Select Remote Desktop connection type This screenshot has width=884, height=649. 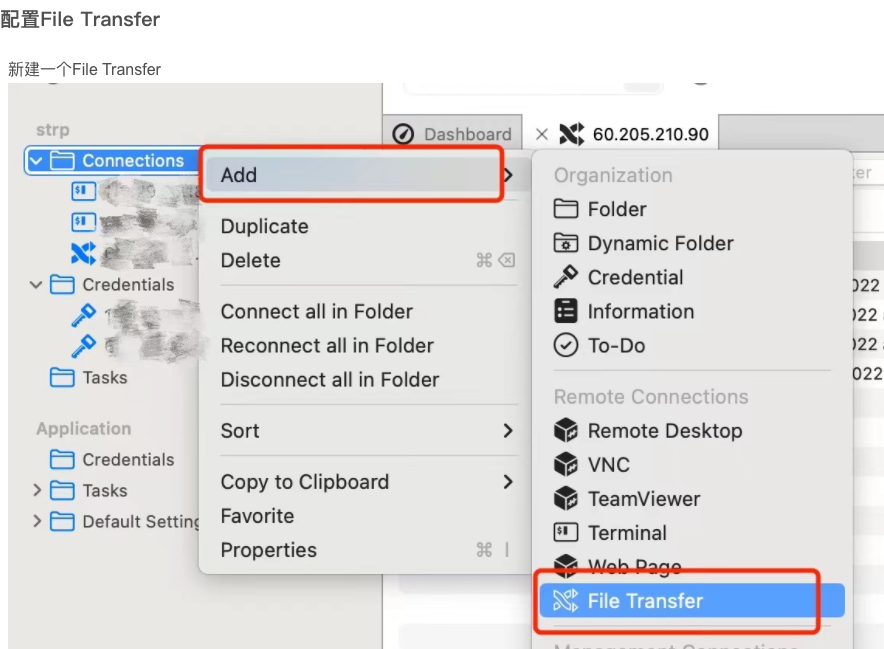(692, 430)
